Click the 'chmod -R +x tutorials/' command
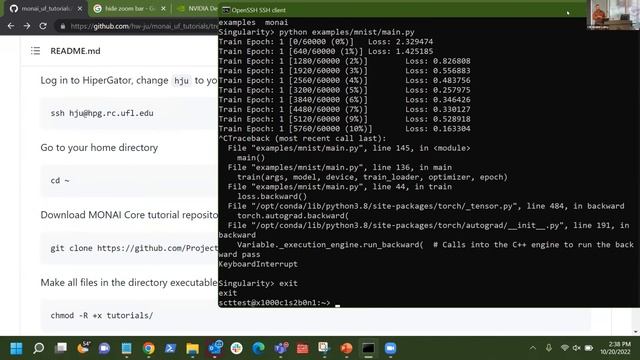 102,316
